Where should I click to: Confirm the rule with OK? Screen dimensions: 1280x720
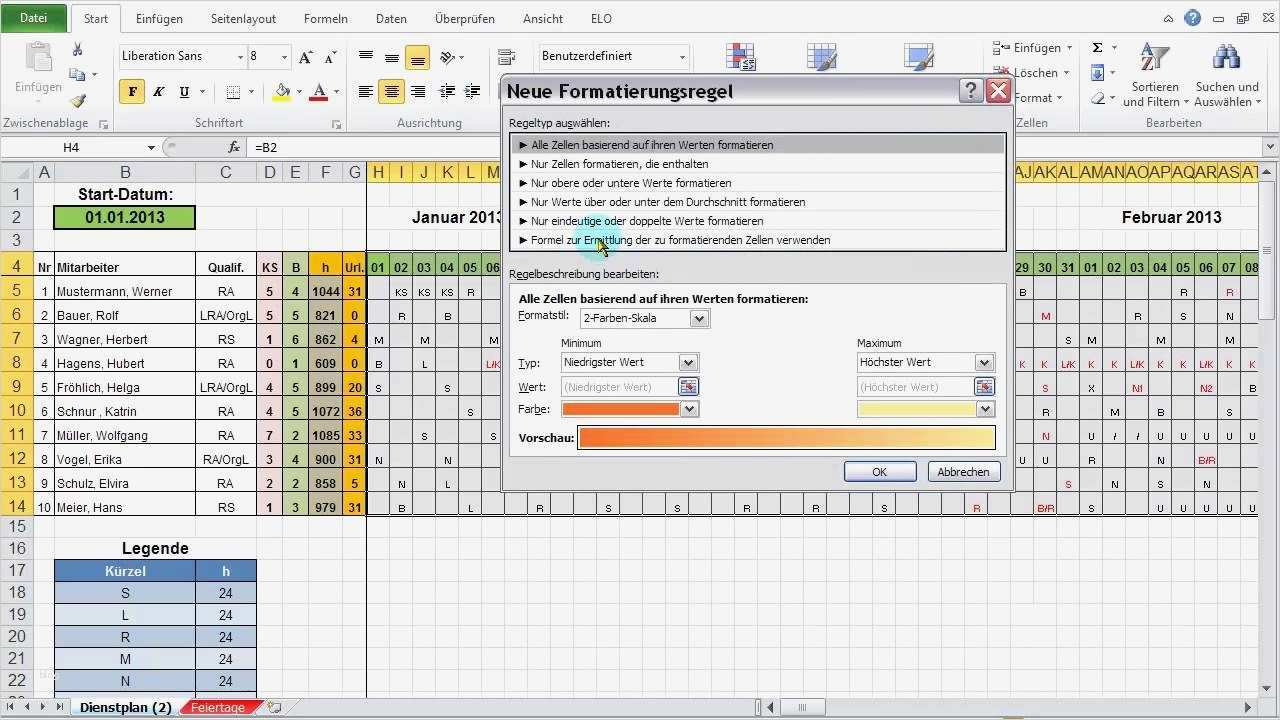coord(878,471)
